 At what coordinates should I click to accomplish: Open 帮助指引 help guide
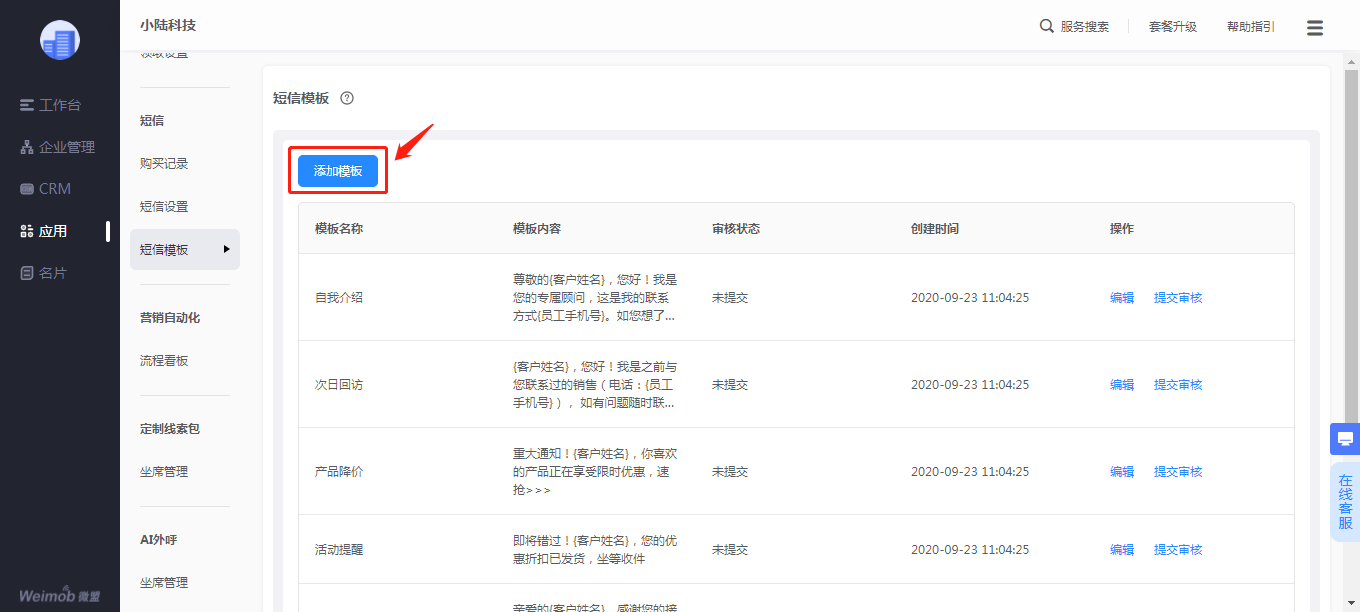1251,27
